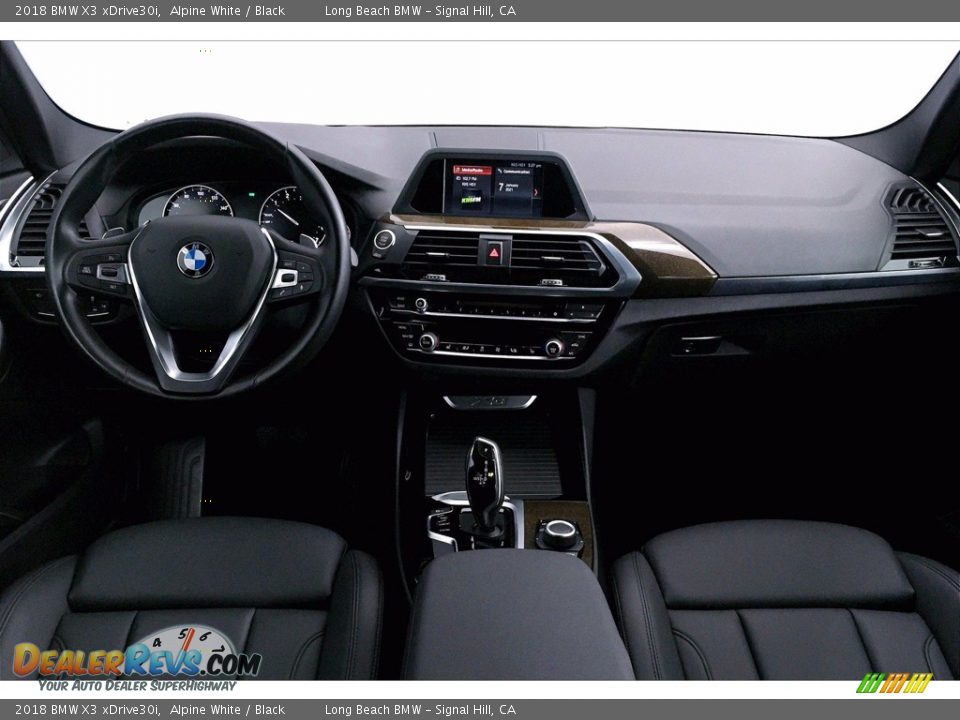This screenshot has width=960, height=720.
Task: Click the red hazard warning triangle button
Action: pyautogui.click(x=494, y=252)
